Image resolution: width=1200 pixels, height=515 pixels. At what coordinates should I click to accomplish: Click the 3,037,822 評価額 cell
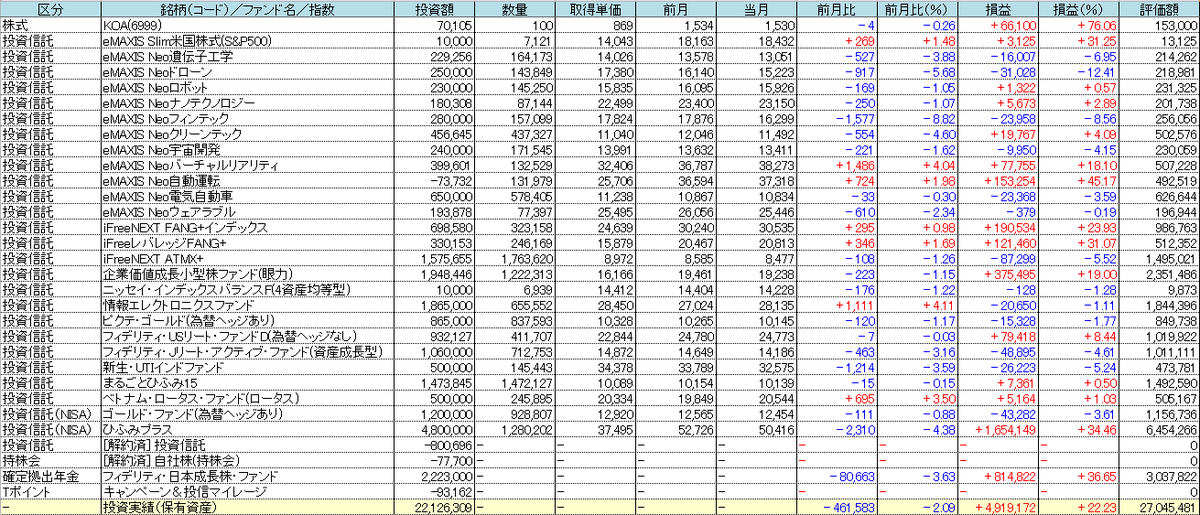point(1159,475)
